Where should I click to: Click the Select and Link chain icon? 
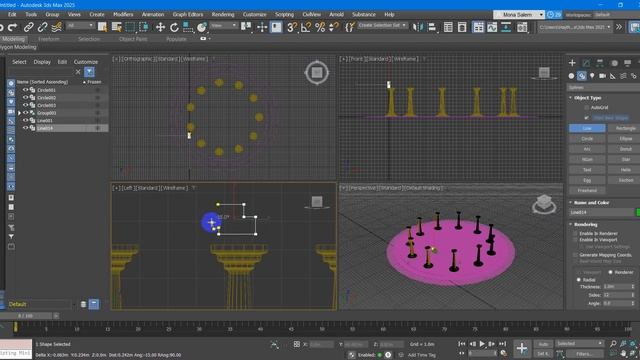28,27
